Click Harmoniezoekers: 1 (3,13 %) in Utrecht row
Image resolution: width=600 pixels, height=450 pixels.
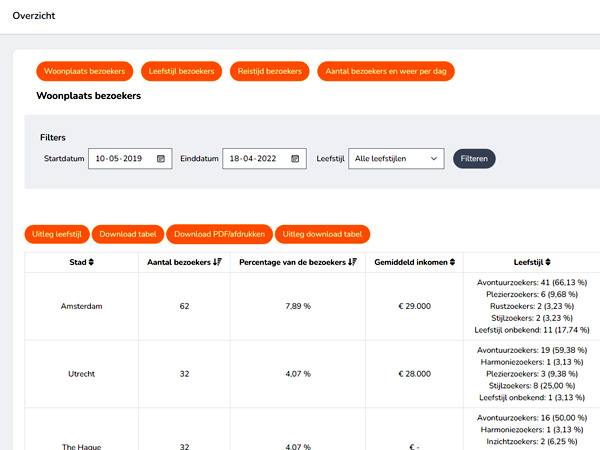click(532, 362)
